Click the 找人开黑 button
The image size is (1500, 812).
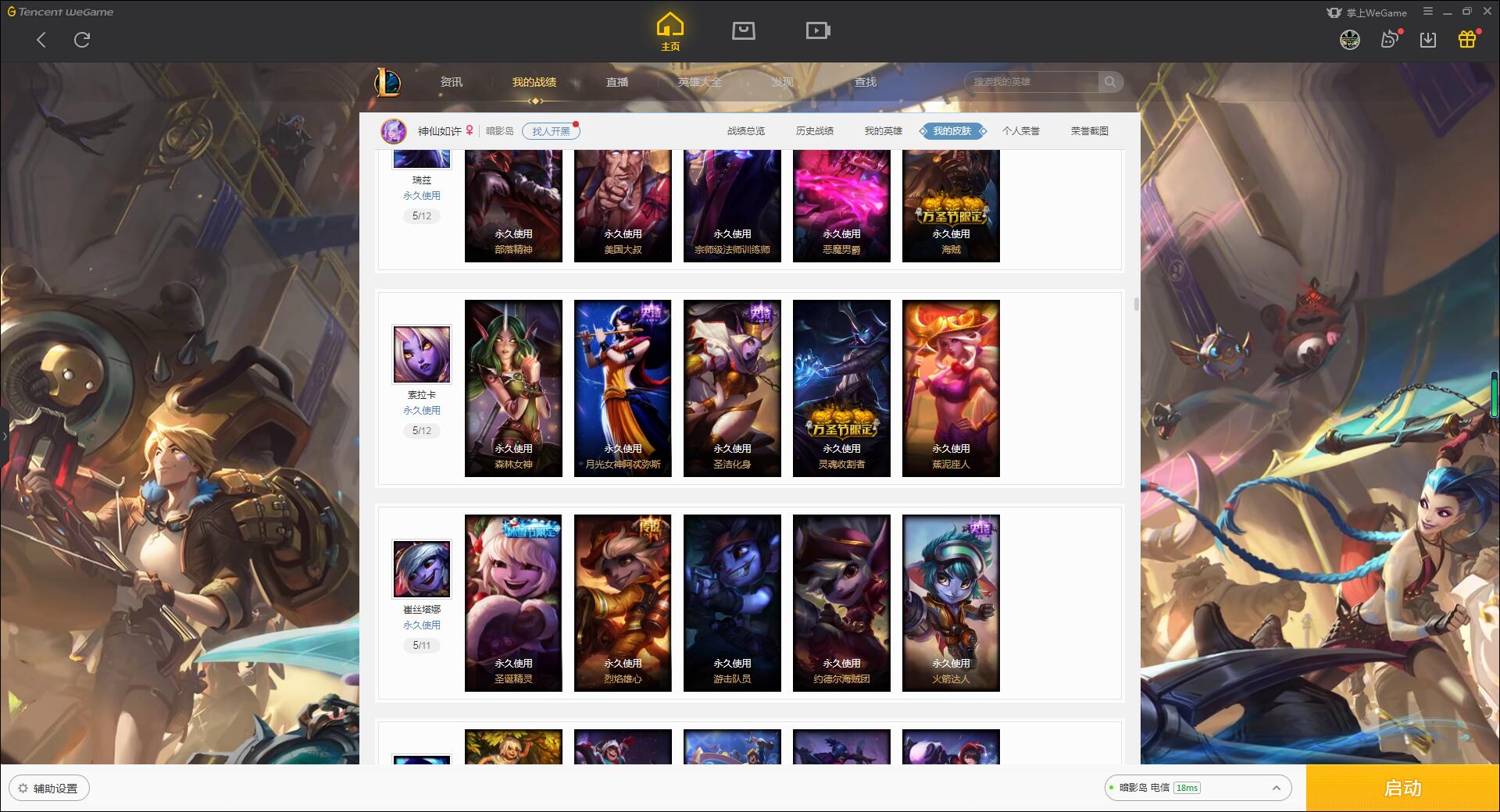(x=551, y=131)
